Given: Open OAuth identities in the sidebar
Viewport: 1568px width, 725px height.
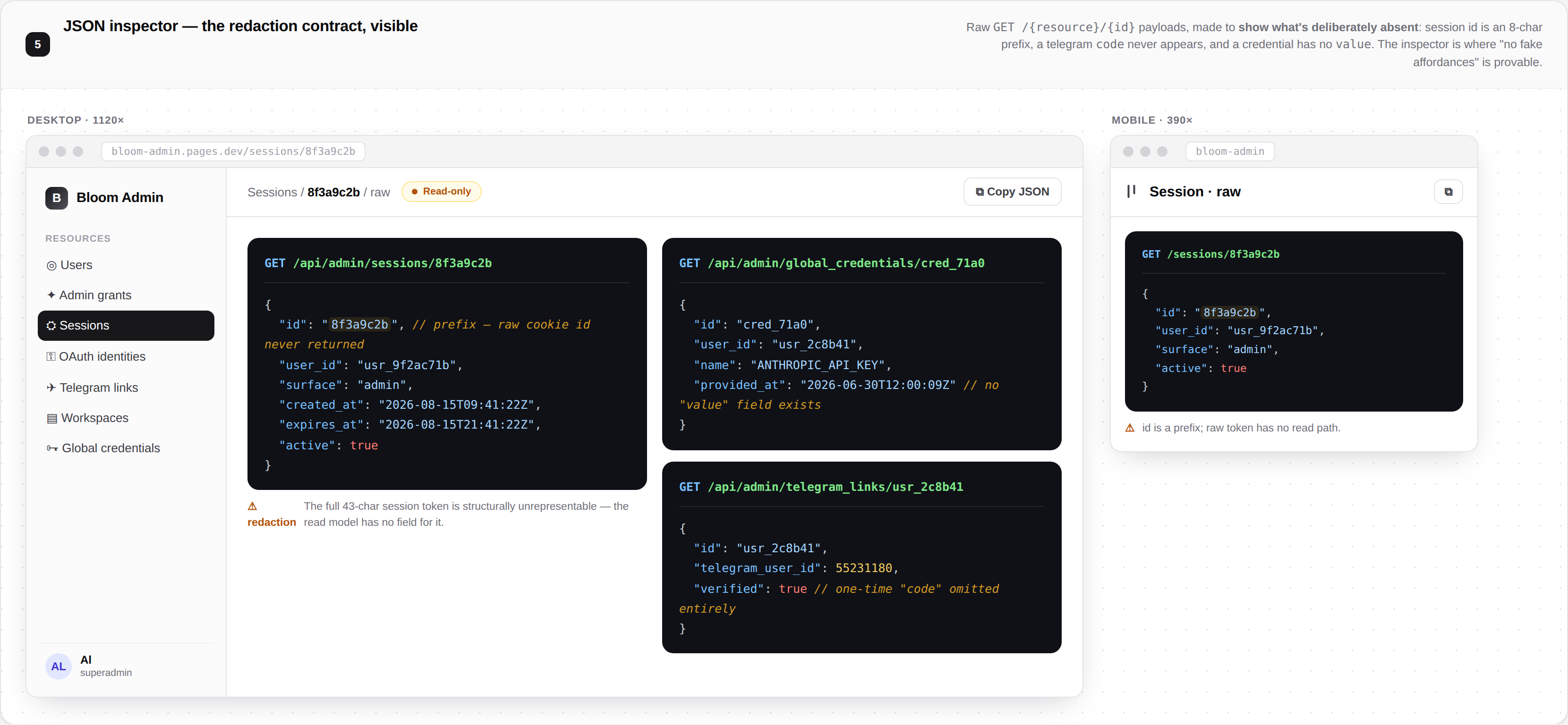Looking at the screenshot, I should tap(126, 356).
